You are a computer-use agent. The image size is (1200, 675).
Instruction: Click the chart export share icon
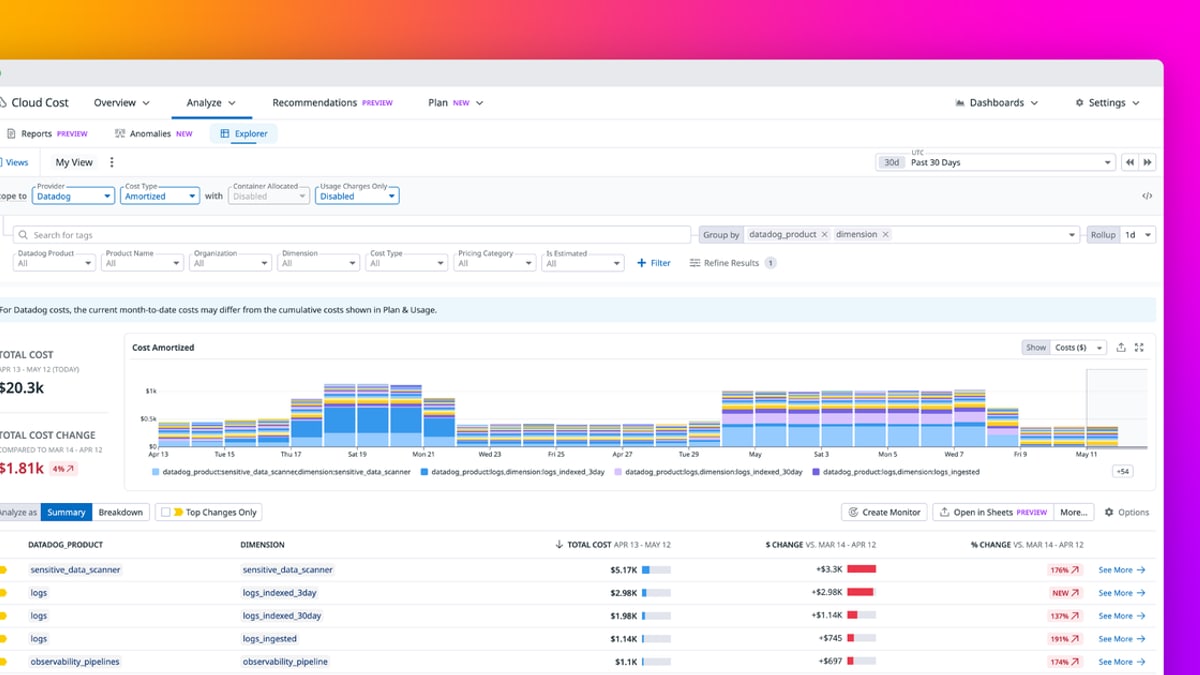[x=1121, y=347]
